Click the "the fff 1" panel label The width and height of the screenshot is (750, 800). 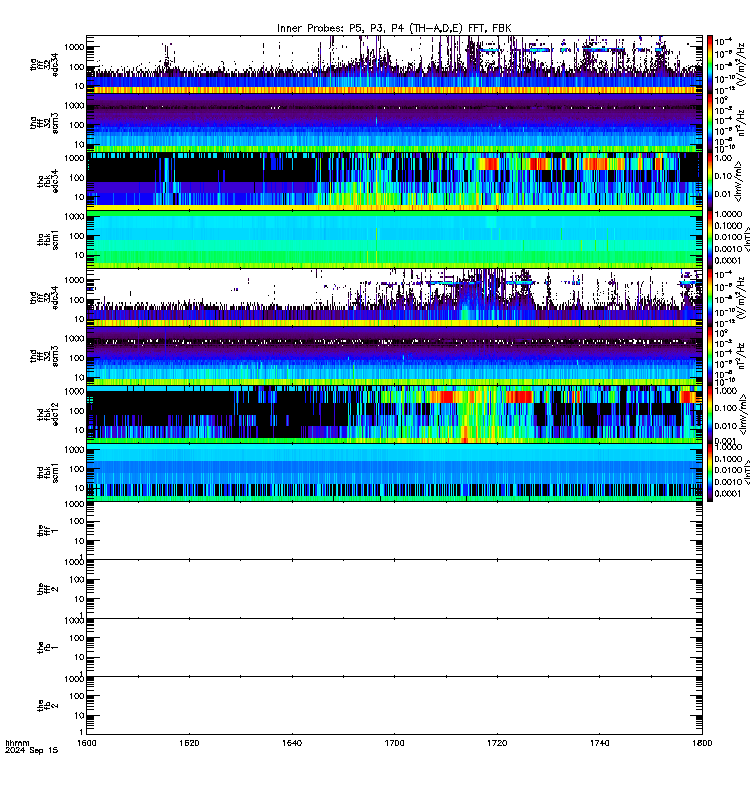point(48,531)
